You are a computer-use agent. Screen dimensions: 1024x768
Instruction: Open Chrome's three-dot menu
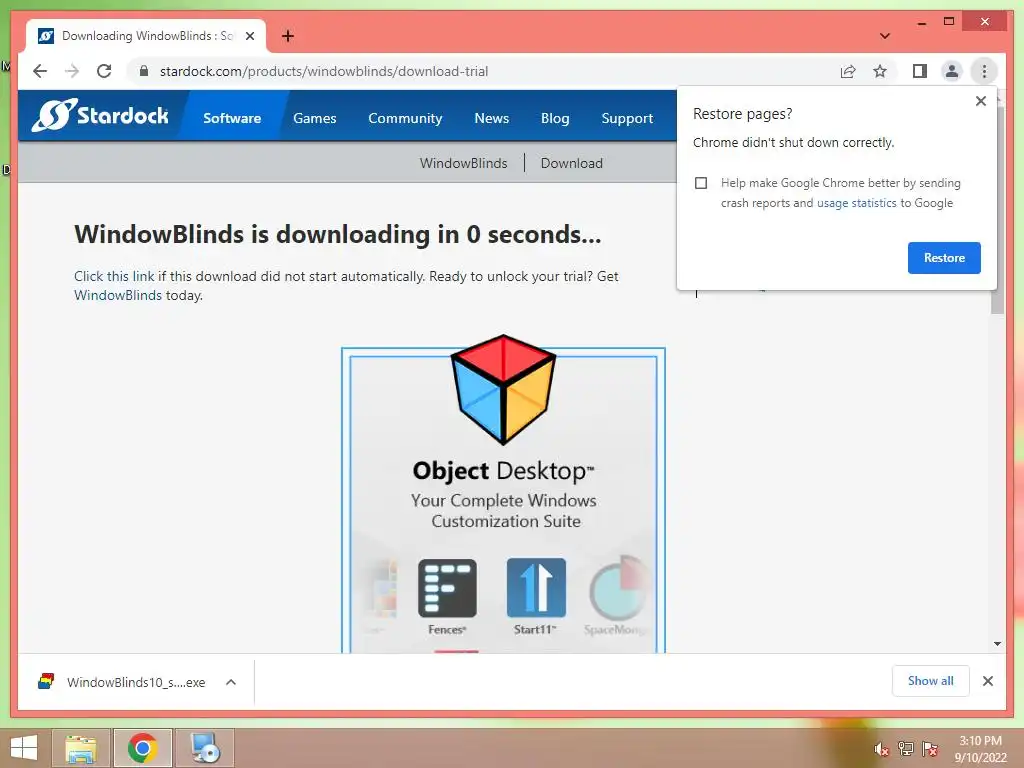[x=984, y=71]
